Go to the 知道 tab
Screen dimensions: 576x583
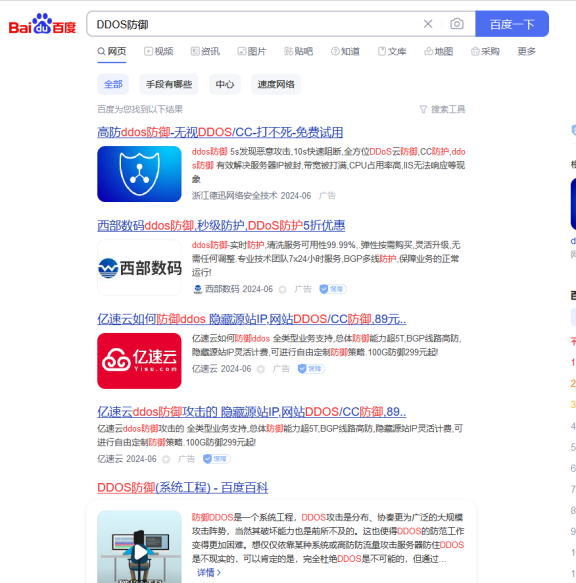[x=345, y=51]
